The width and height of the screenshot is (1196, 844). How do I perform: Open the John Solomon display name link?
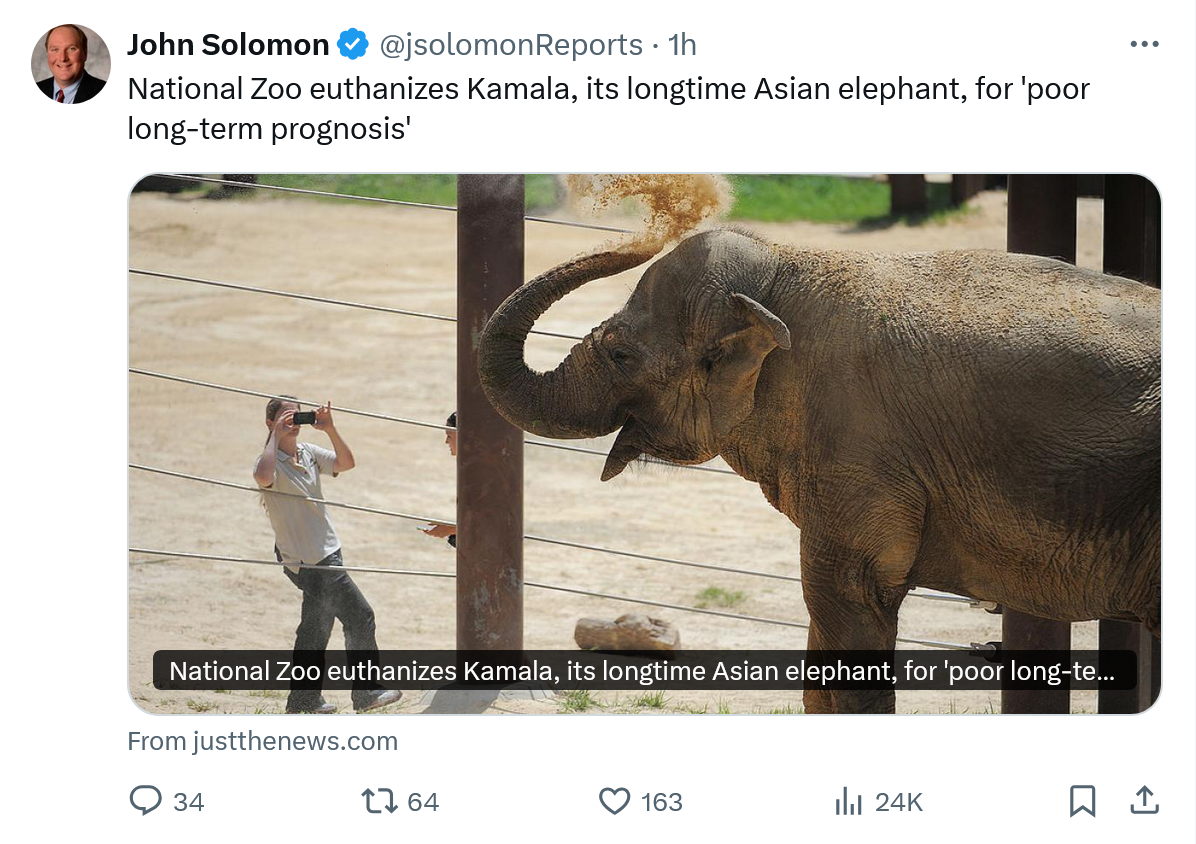[x=228, y=45]
